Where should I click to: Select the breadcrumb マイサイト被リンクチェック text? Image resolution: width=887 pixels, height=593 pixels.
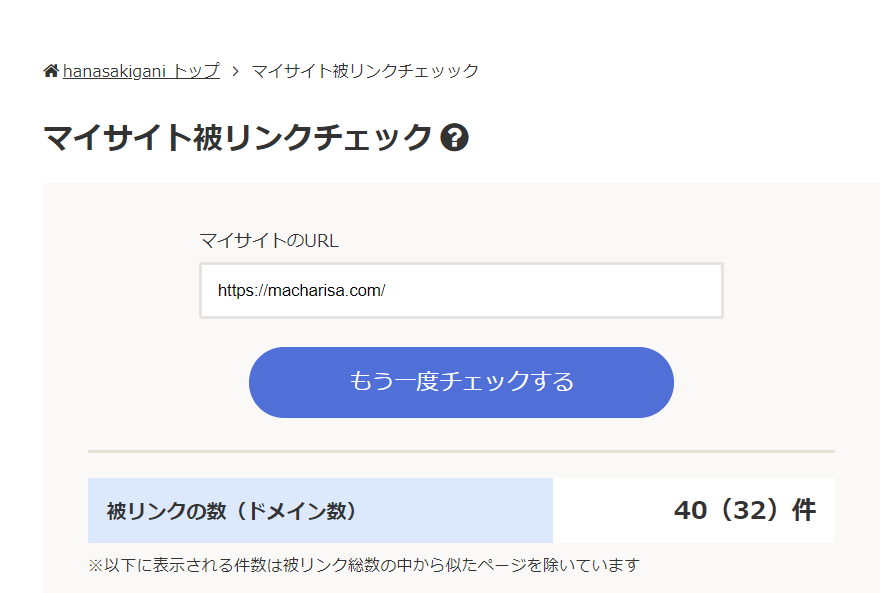pos(365,71)
